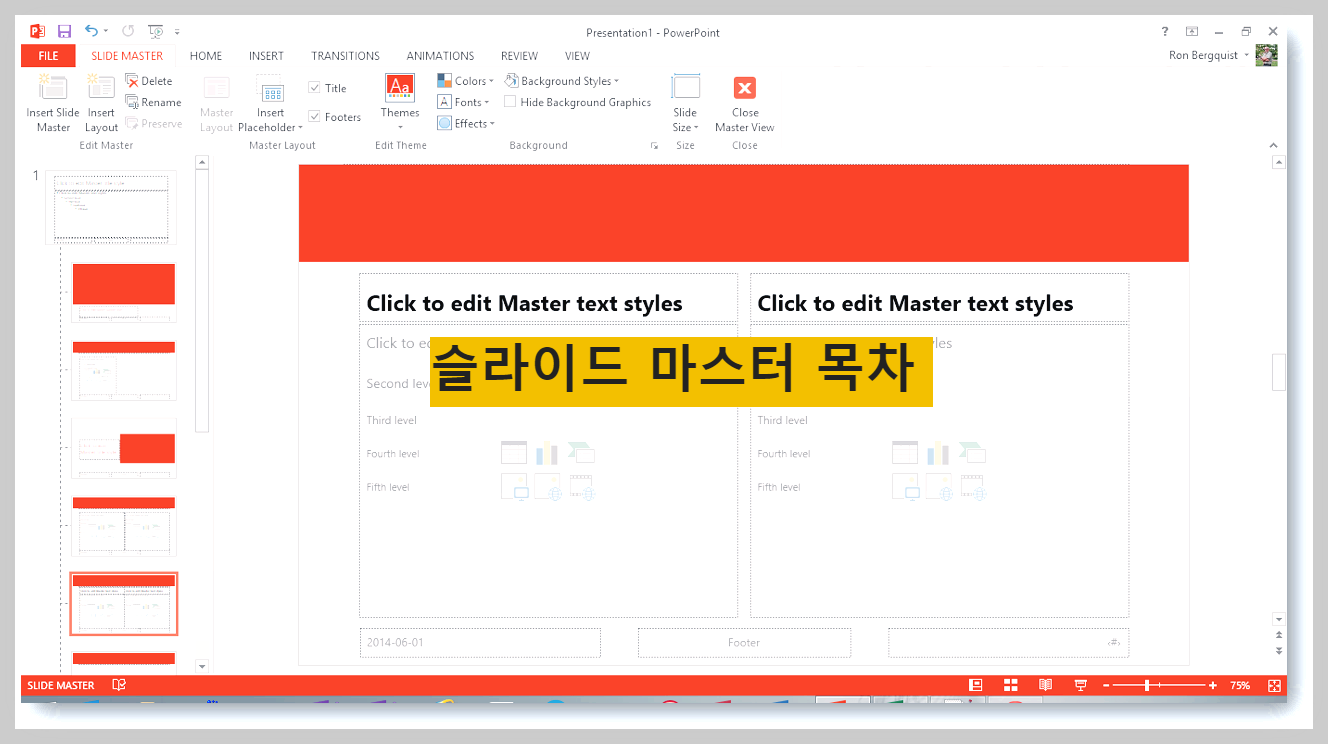
Task: Open PowerPoint Help question mark
Action: [1165, 32]
